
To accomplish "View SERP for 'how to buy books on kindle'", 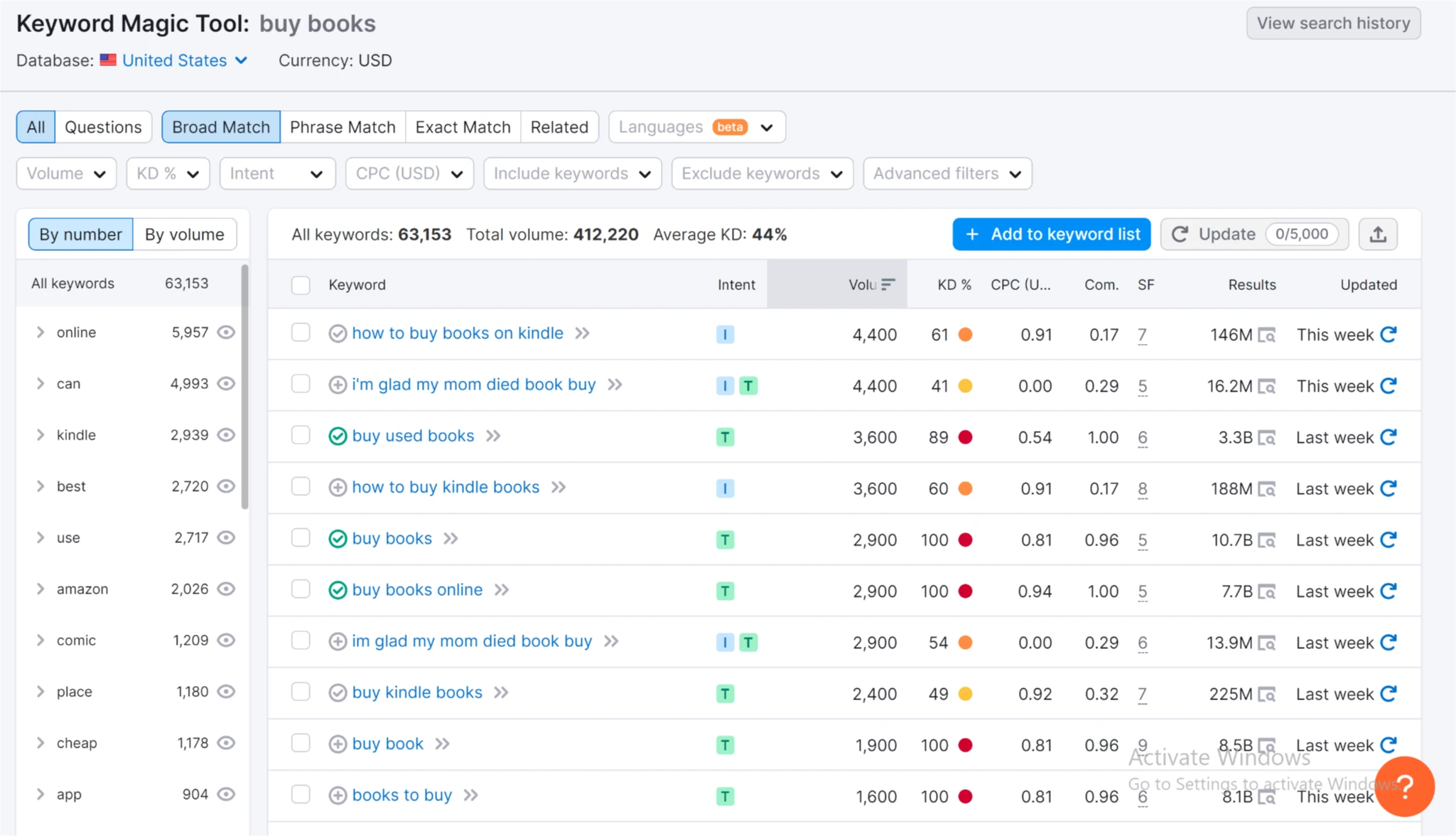I will click(x=1266, y=335).
